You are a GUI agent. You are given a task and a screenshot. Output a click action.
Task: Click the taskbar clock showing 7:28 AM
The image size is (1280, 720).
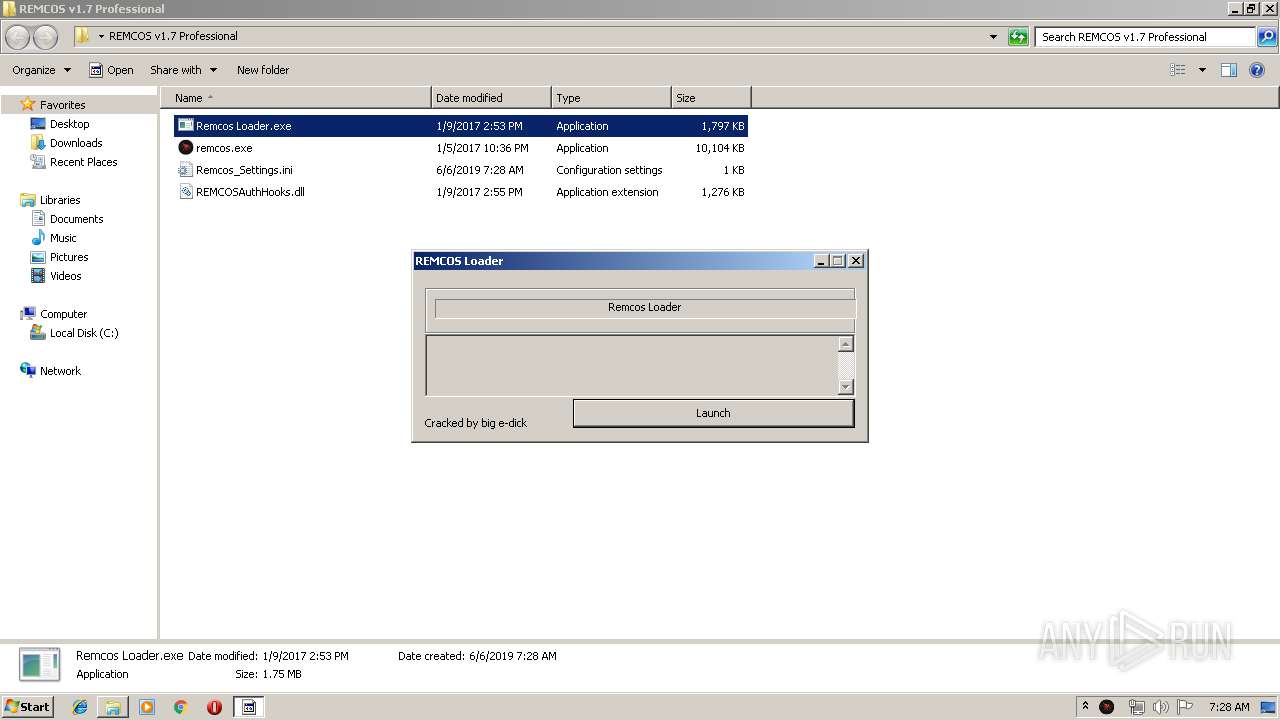point(1229,707)
